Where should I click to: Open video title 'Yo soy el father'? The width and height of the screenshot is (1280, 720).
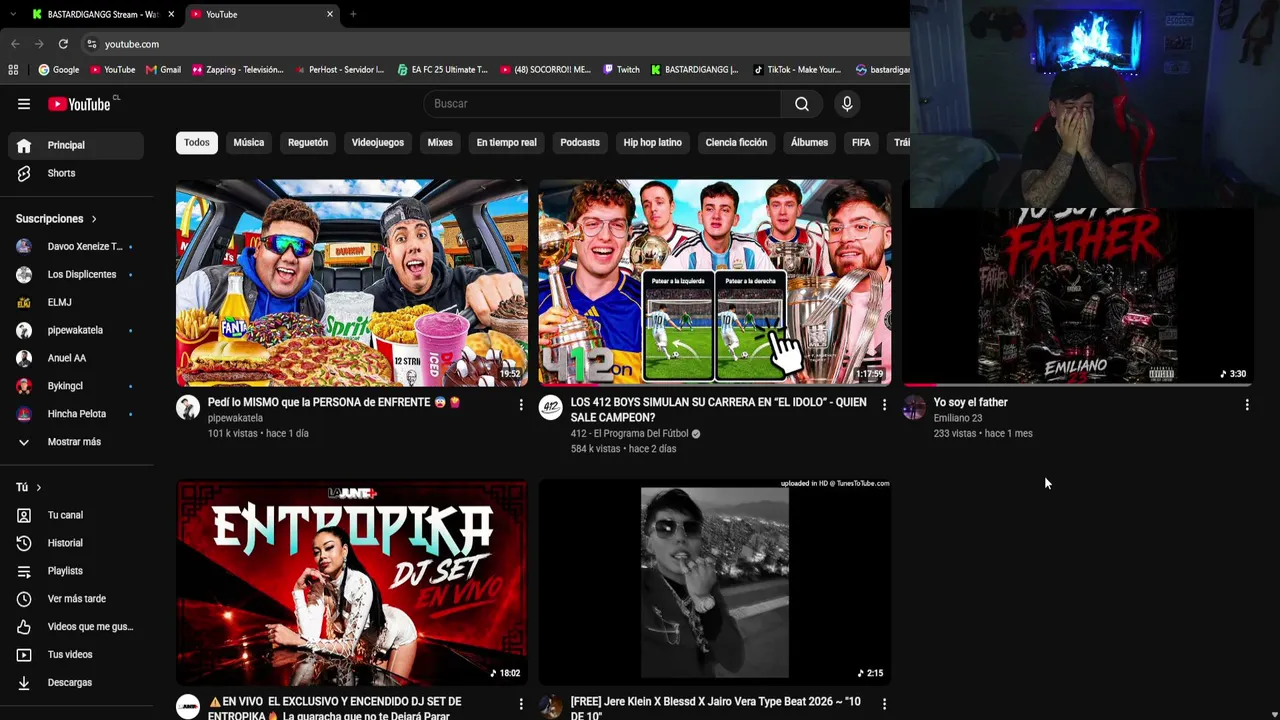tap(970, 402)
